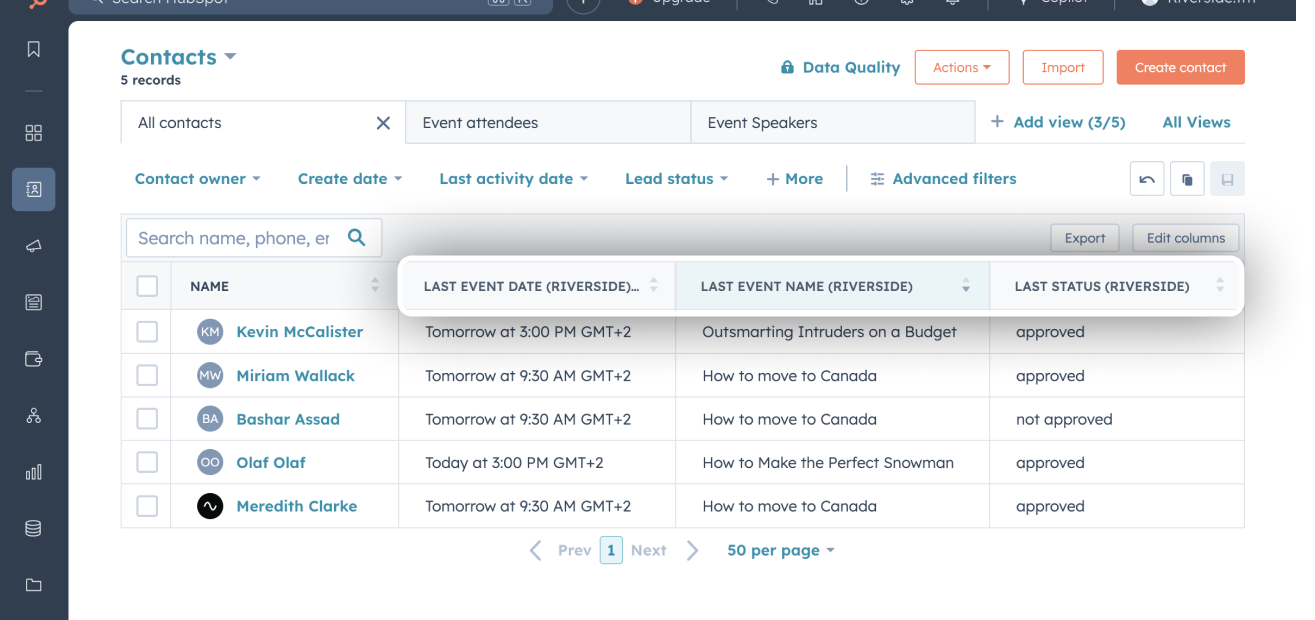Image resolution: width=1315 pixels, height=620 pixels.
Task: Click the Import button
Action: click(x=1063, y=67)
